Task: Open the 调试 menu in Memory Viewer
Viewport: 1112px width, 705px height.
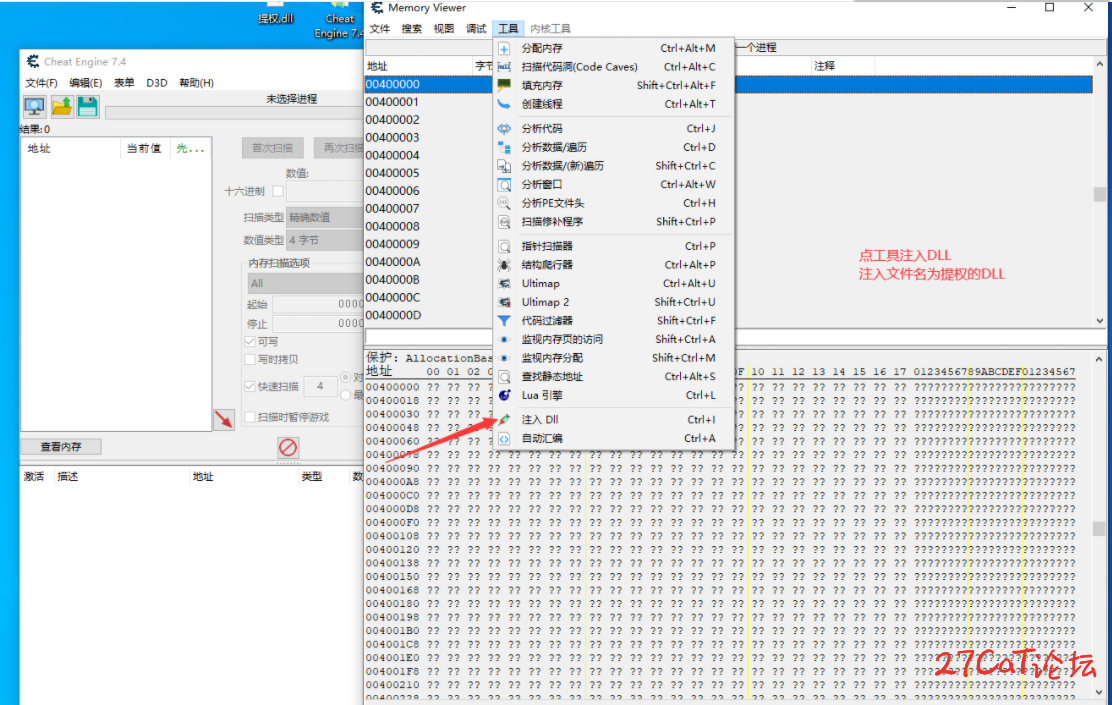Action: 476,28
